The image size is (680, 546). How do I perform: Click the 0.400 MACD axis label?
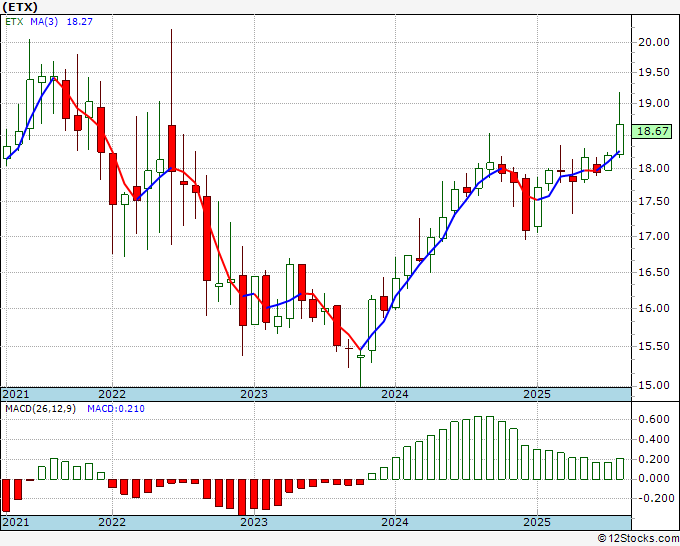tap(654, 439)
